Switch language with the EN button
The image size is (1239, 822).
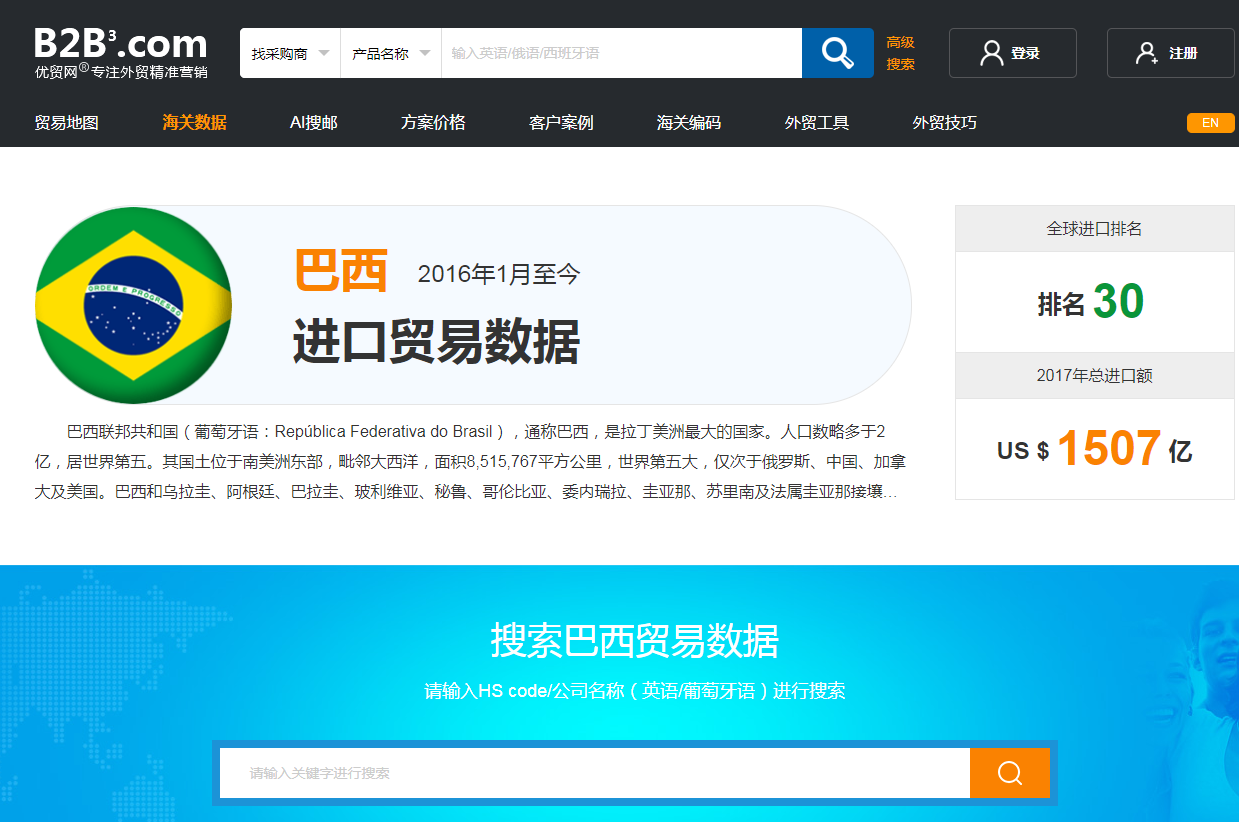click(x=1211, y=123)
